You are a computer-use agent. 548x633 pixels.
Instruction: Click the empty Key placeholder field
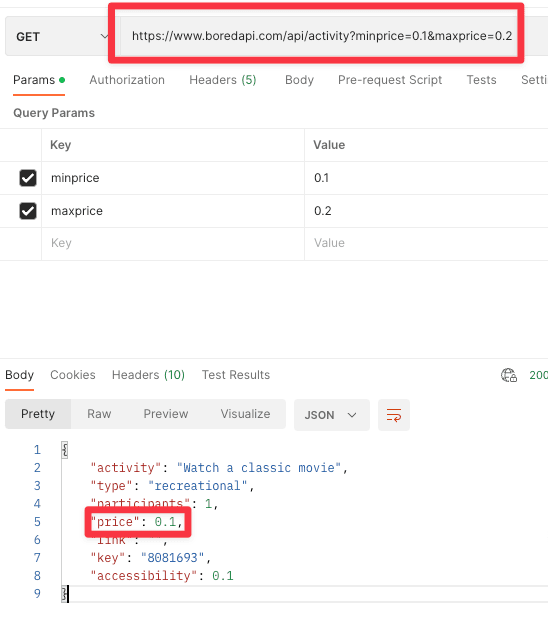pyautogui.click(x=173, y=243)
